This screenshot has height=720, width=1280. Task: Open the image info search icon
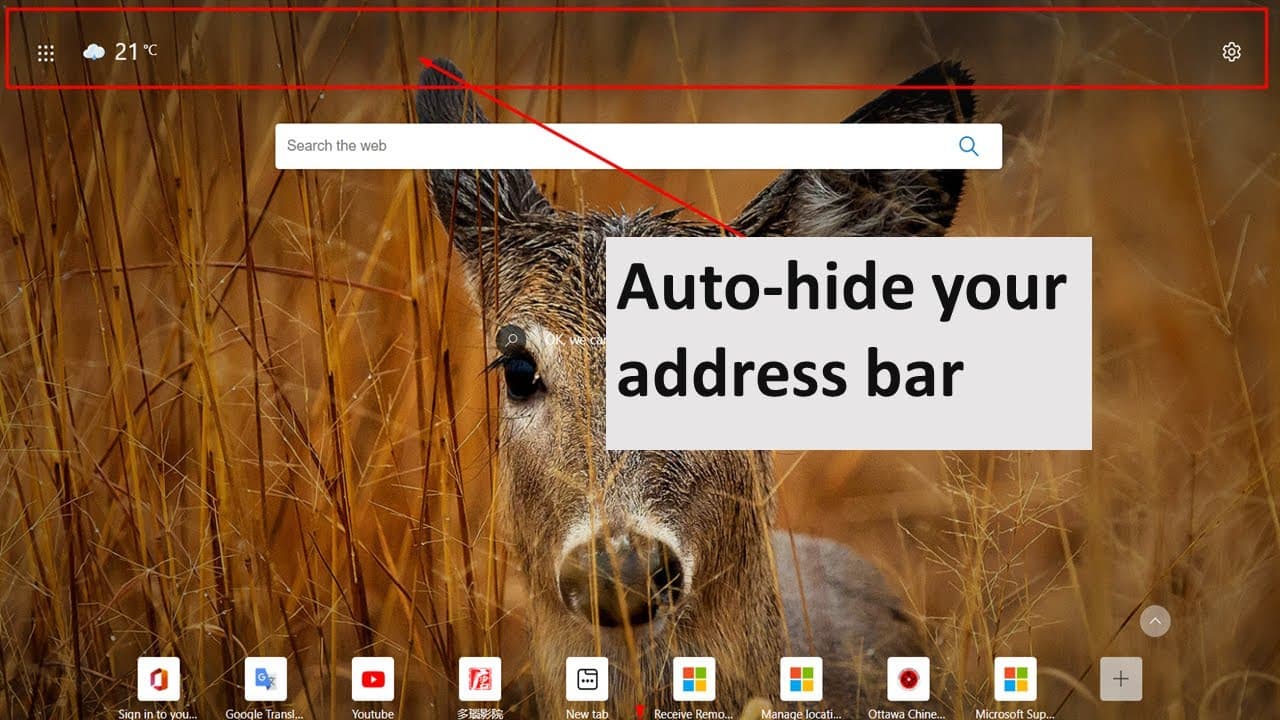511,340
